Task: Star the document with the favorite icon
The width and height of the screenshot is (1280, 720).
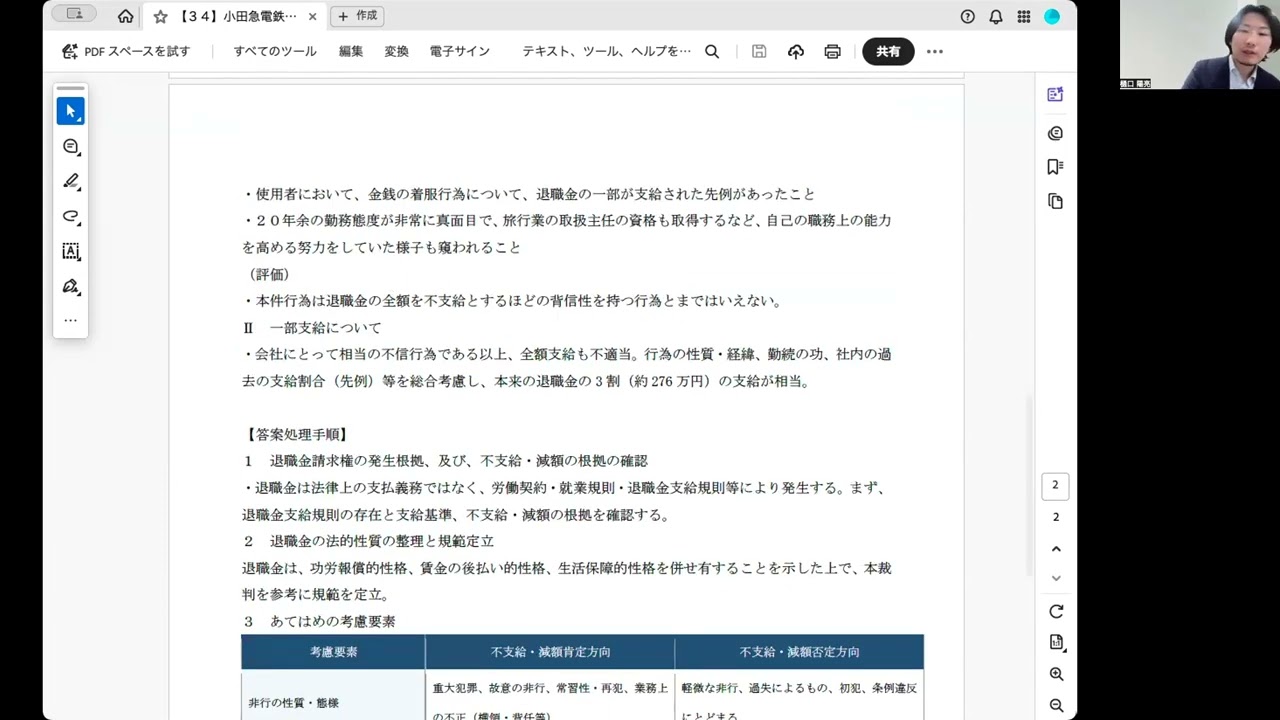Action: pos(160,16)
